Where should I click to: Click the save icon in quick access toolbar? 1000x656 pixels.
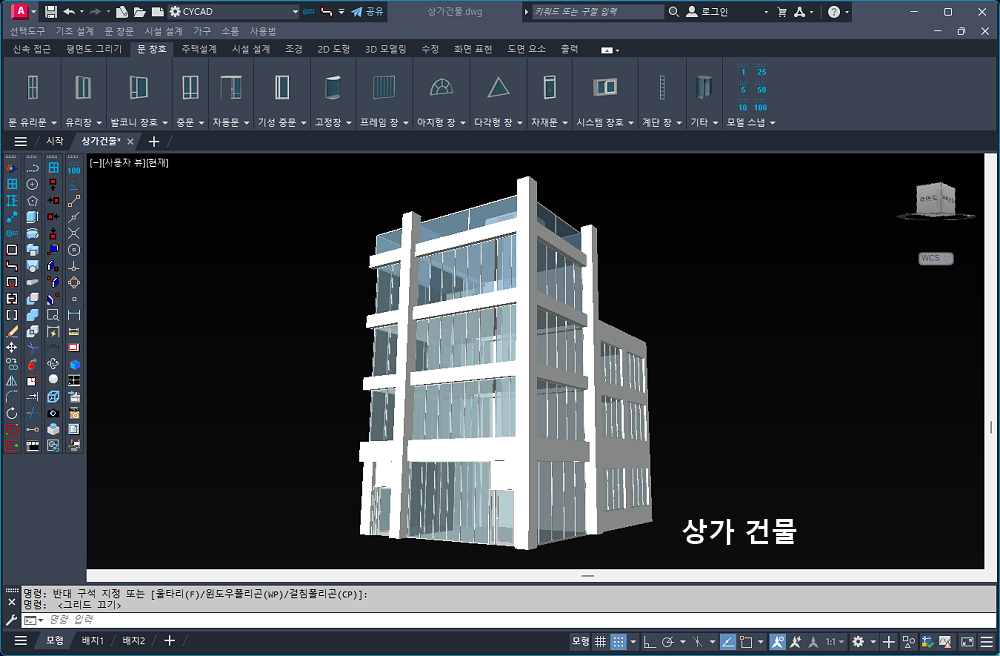point(51,12)
